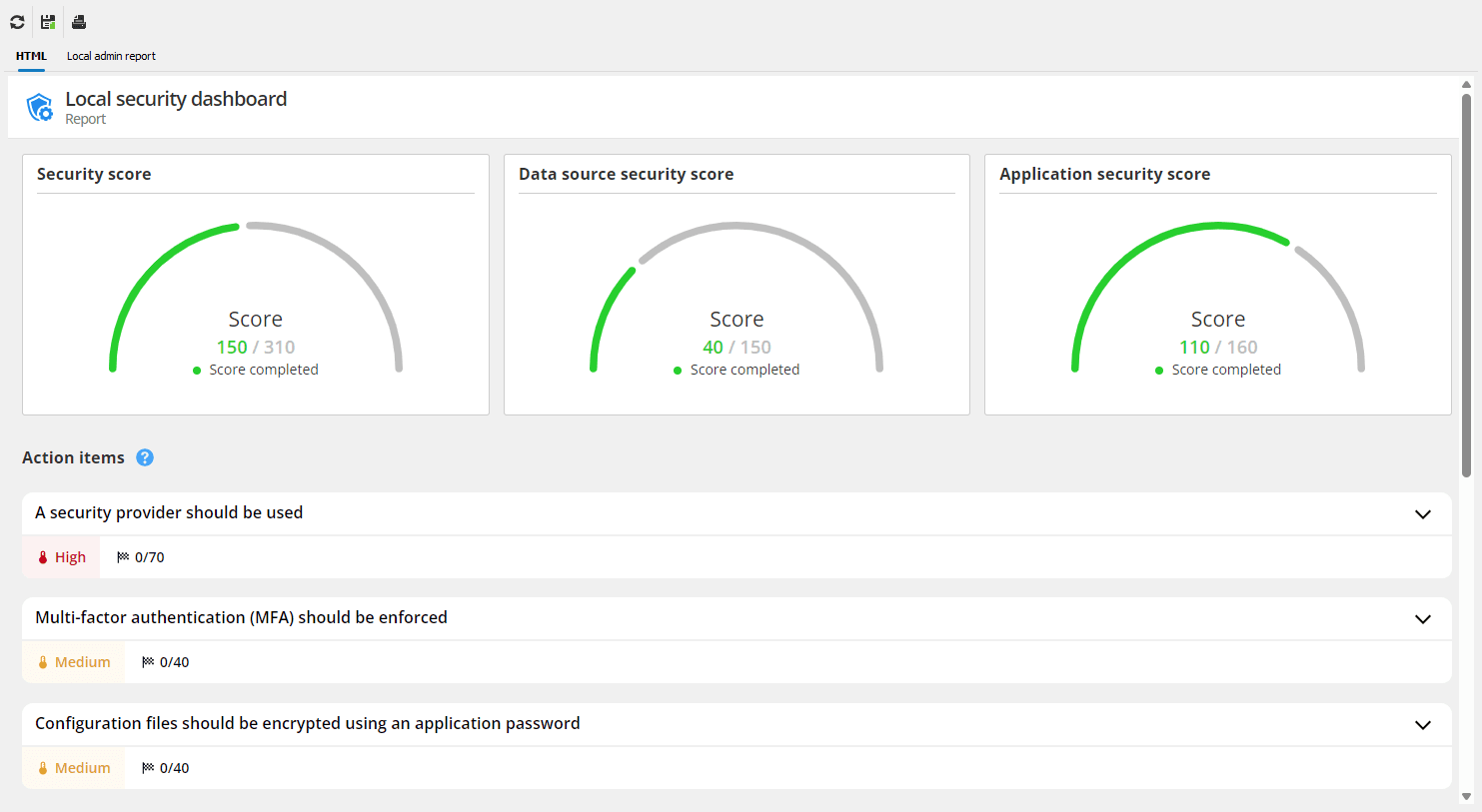
Task: Open the Local admin report tab
Action: point(111,56)
